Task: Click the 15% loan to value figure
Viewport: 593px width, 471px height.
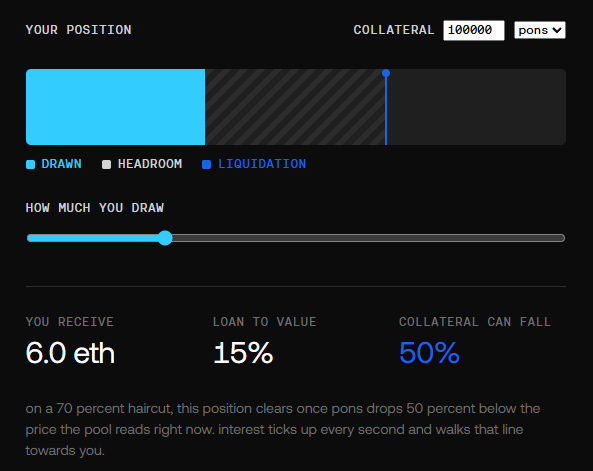Action: pyautogui.click(x=243, y=353)
